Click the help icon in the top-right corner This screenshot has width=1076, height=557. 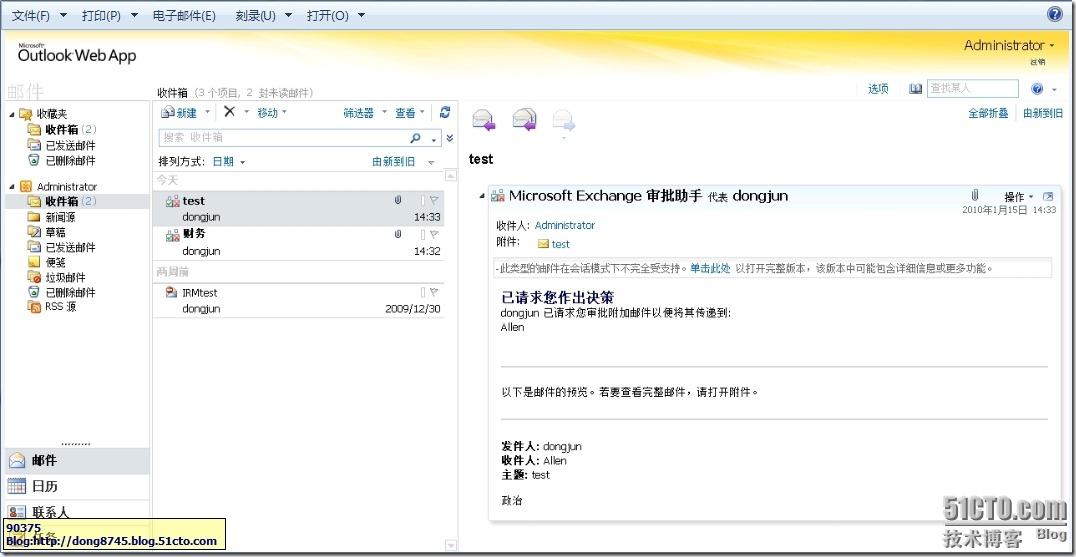tap(1055, 14)
